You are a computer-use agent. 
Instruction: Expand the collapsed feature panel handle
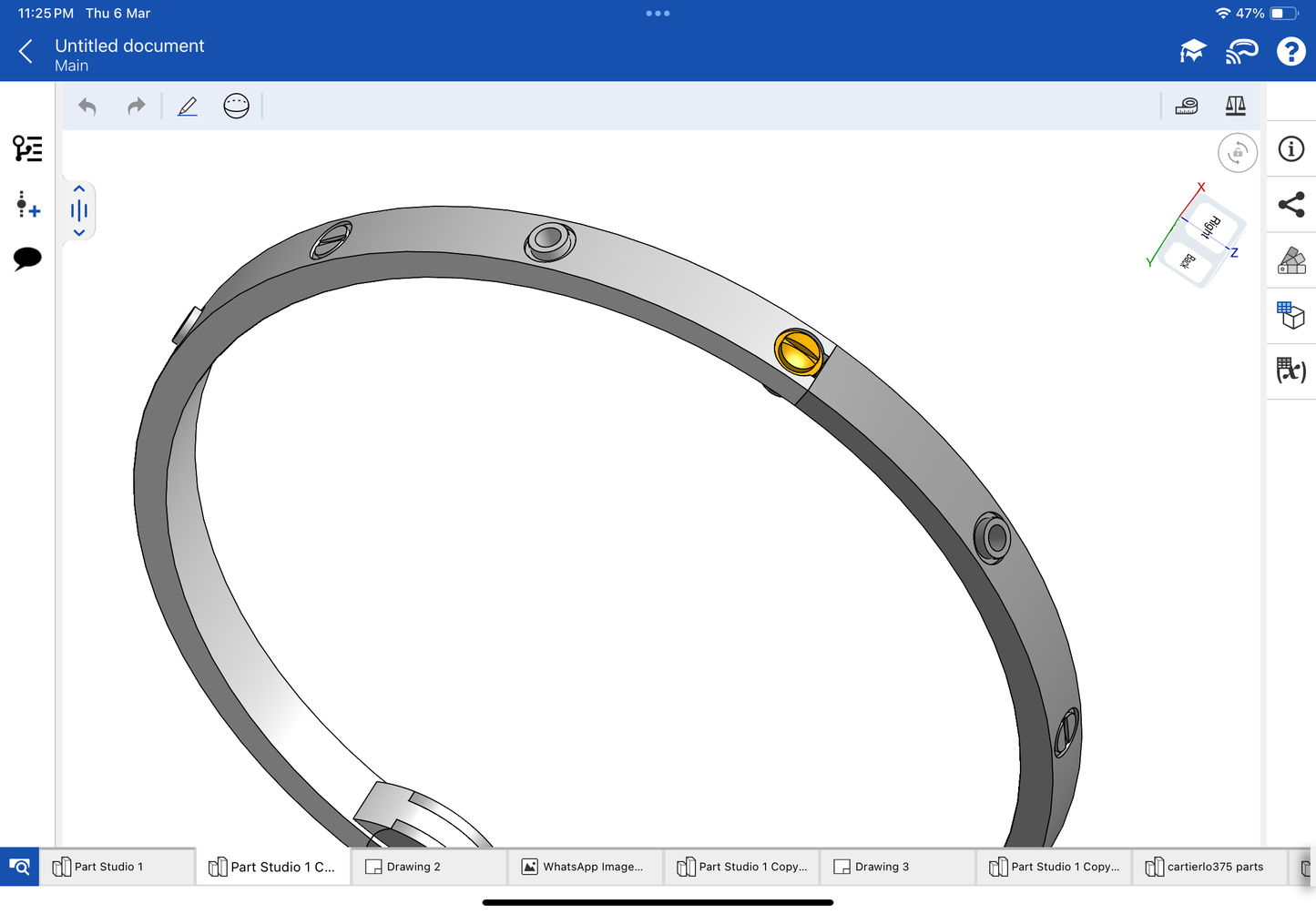[x=79, y=211]
